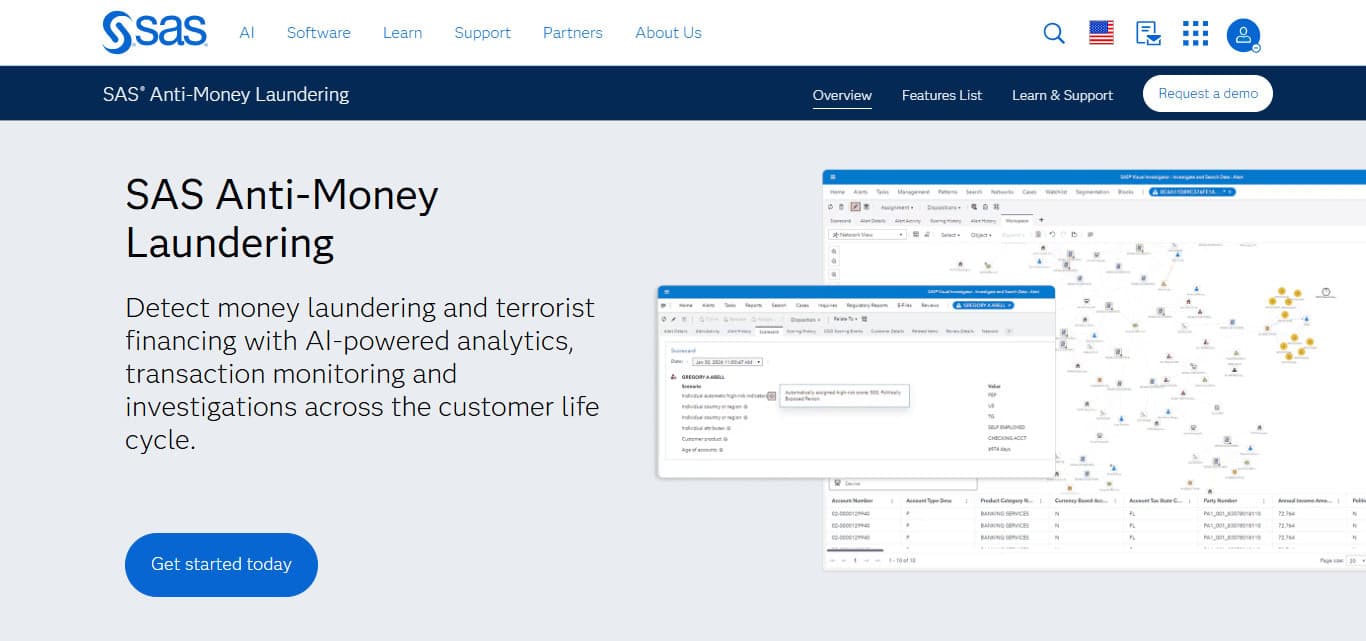Image resolution: width=1366 pixels, height=641 pixels.
Task: Click the 'Detect money laundering' description paragraph
Action: [x=362, y=373]
